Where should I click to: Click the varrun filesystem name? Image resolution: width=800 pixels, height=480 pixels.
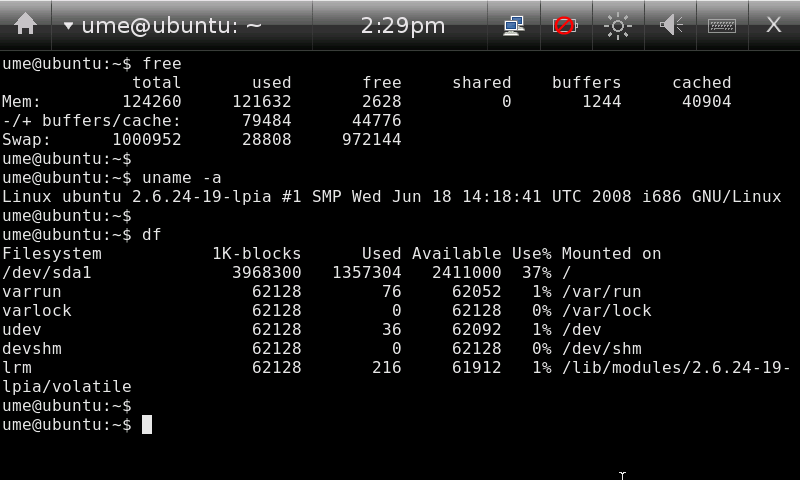[32, 291]
